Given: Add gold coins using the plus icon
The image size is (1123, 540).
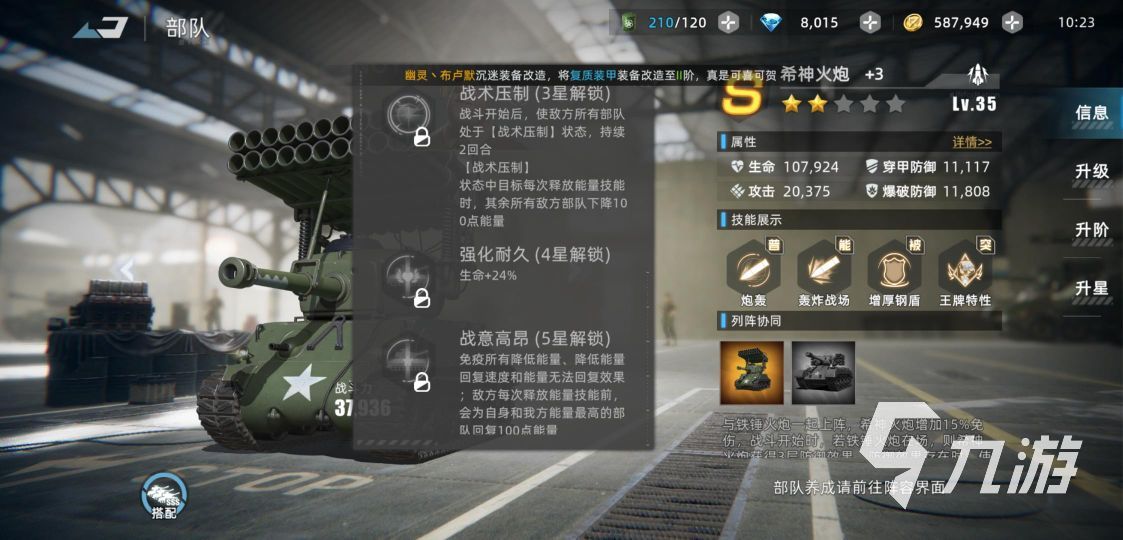Looking at the screenshot, I should coord(1011,23).
